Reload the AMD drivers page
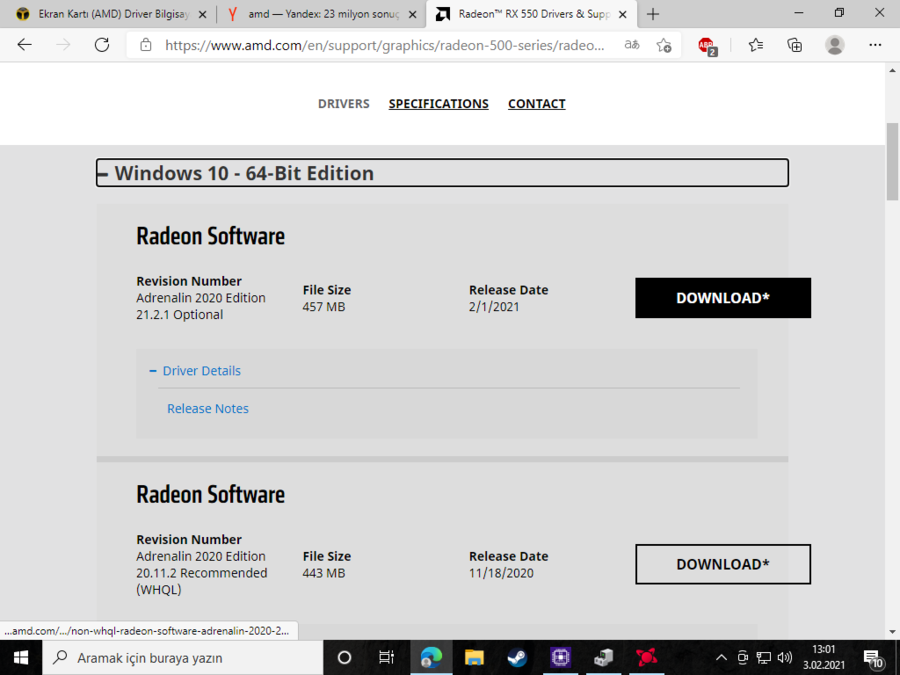 coord(102,45)
